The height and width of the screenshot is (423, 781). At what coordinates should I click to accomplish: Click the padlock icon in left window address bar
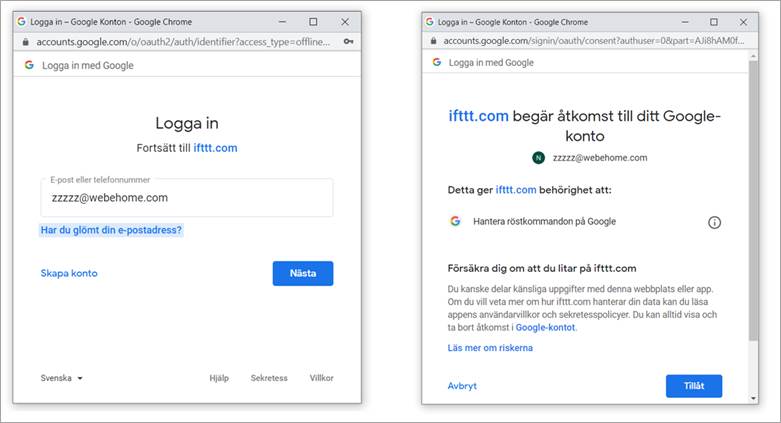coord(25,42)
